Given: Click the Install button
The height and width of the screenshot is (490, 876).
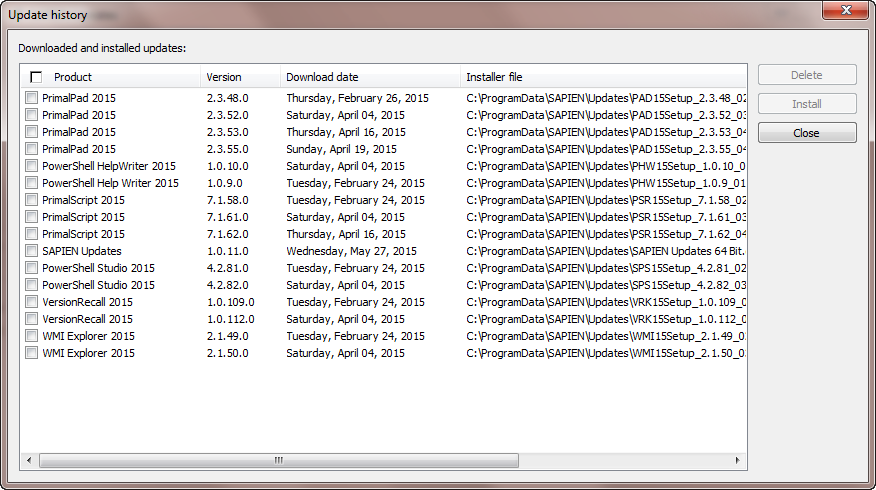Looking at the screenshot, I should coord(807,104).
